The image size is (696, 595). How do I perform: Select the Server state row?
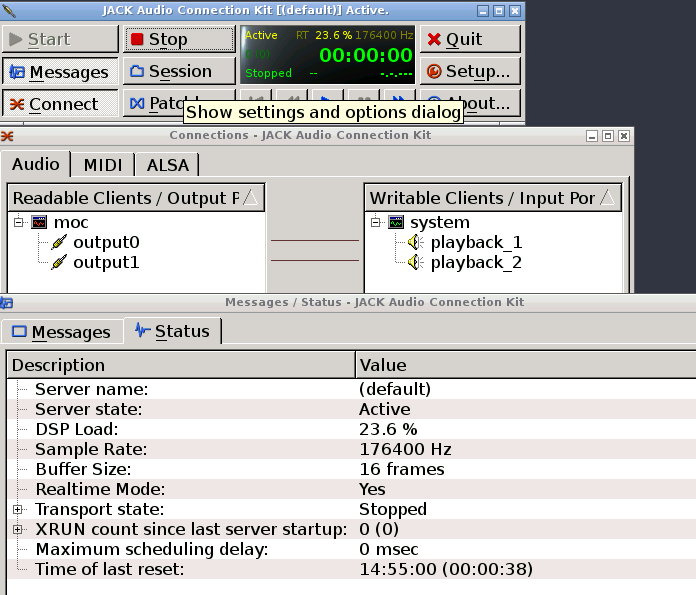click(352, 409)
